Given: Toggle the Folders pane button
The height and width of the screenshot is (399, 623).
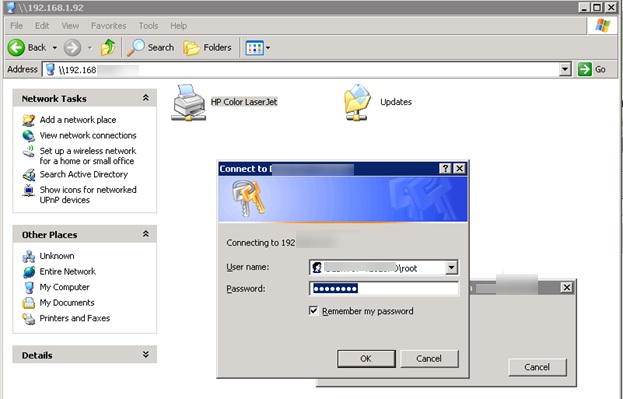Looking at the screenshot, I should (x=207, y=48).
